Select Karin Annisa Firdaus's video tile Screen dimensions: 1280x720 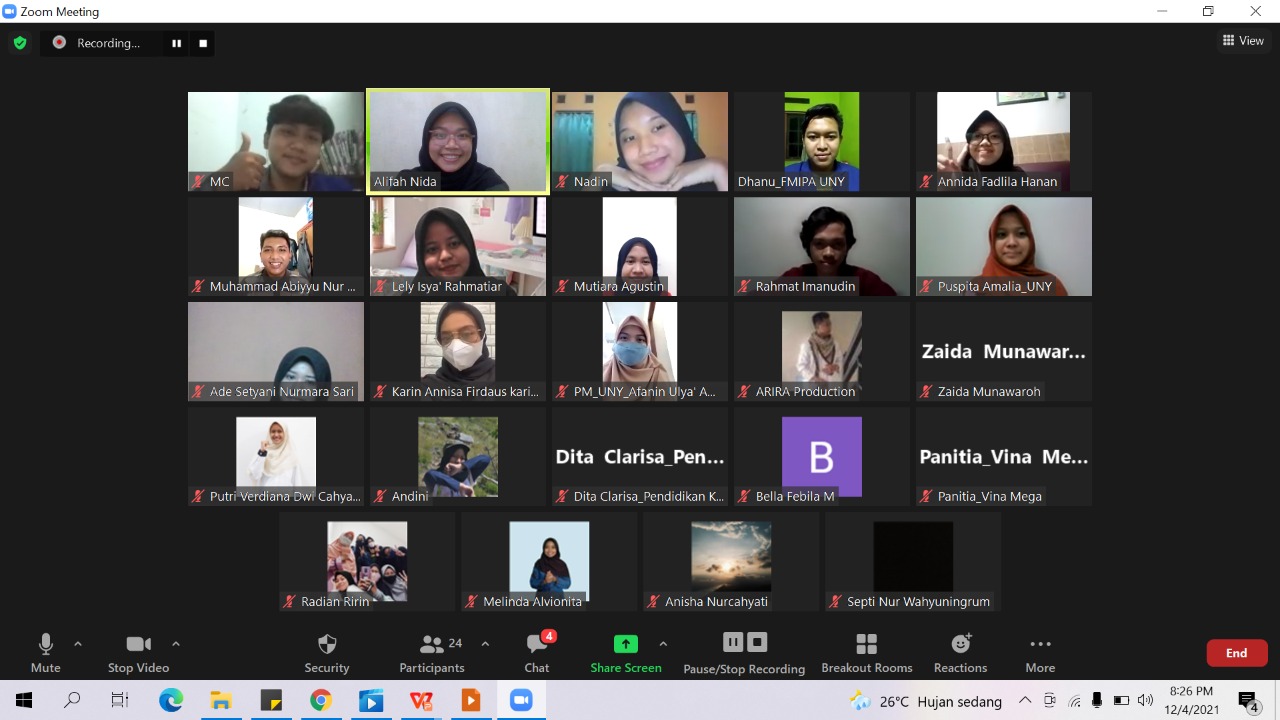(x=458, y=351)
